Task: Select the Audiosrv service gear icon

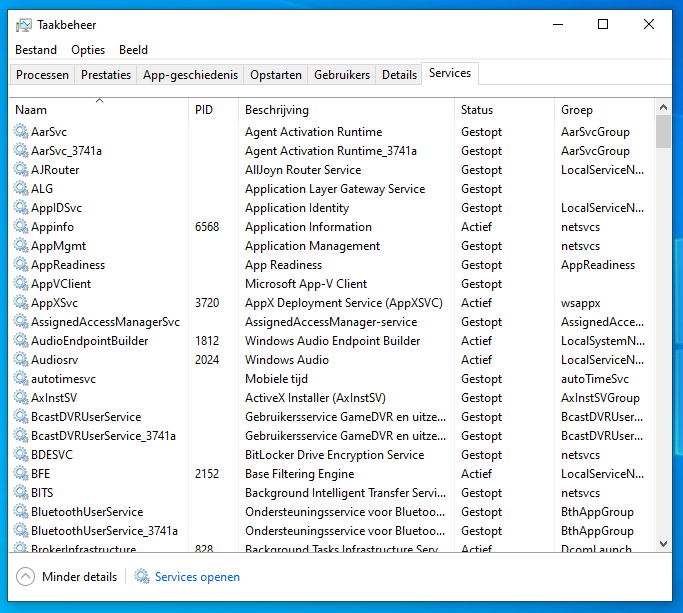Action: tap(21, 360)
